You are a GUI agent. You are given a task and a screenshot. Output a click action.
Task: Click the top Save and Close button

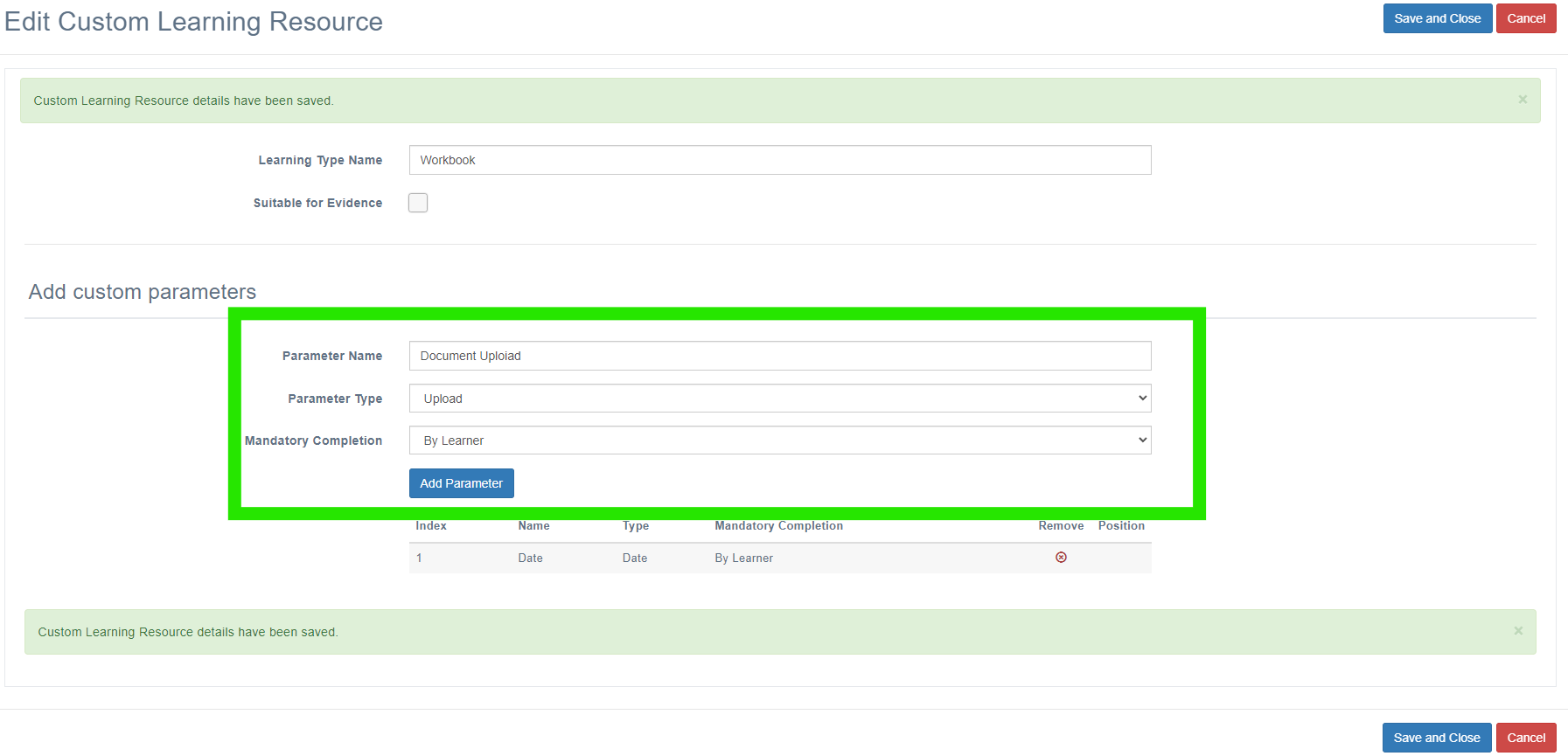point(1438,18)
